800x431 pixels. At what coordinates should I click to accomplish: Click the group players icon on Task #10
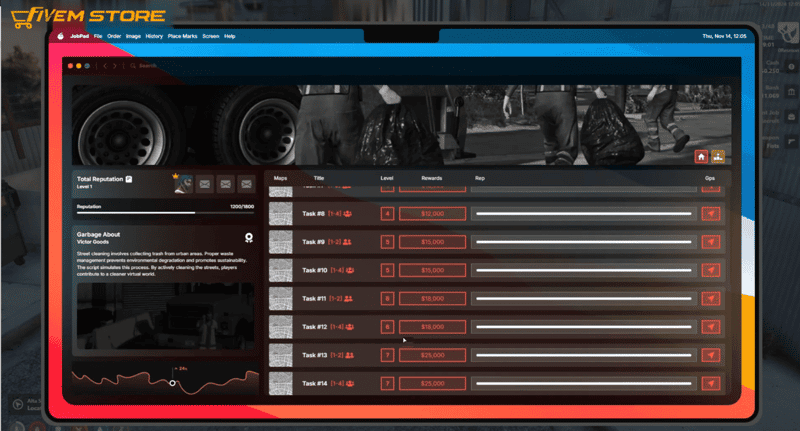[x=350, y=270]
